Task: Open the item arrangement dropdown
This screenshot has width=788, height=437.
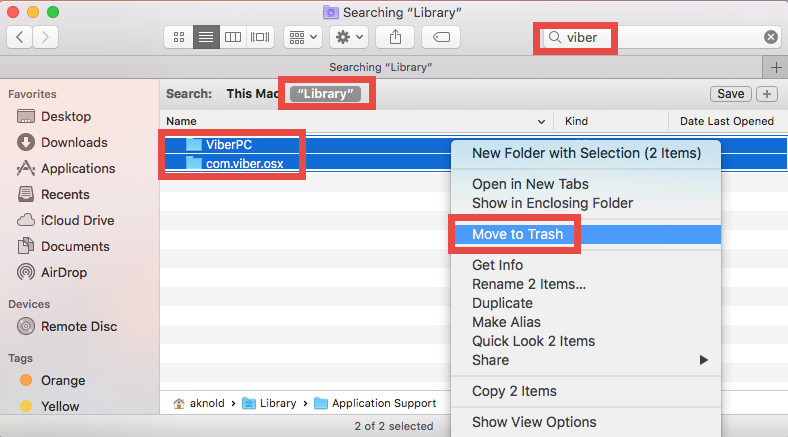Action: (x=303, y=37)
